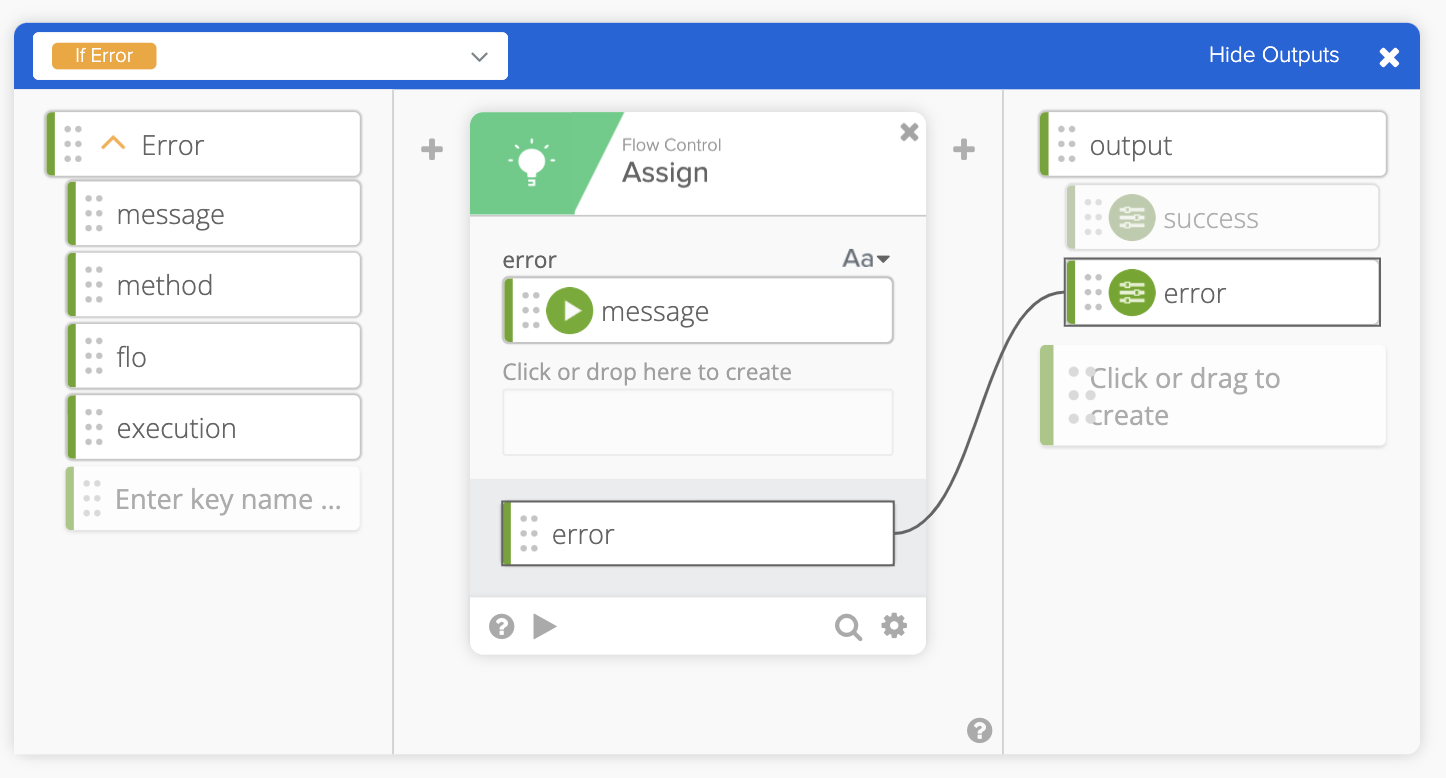The height and width of the screenshot is (778, 1446).
Task: Open the help icon at canvas bottom
Action: (x=979, y=731)
